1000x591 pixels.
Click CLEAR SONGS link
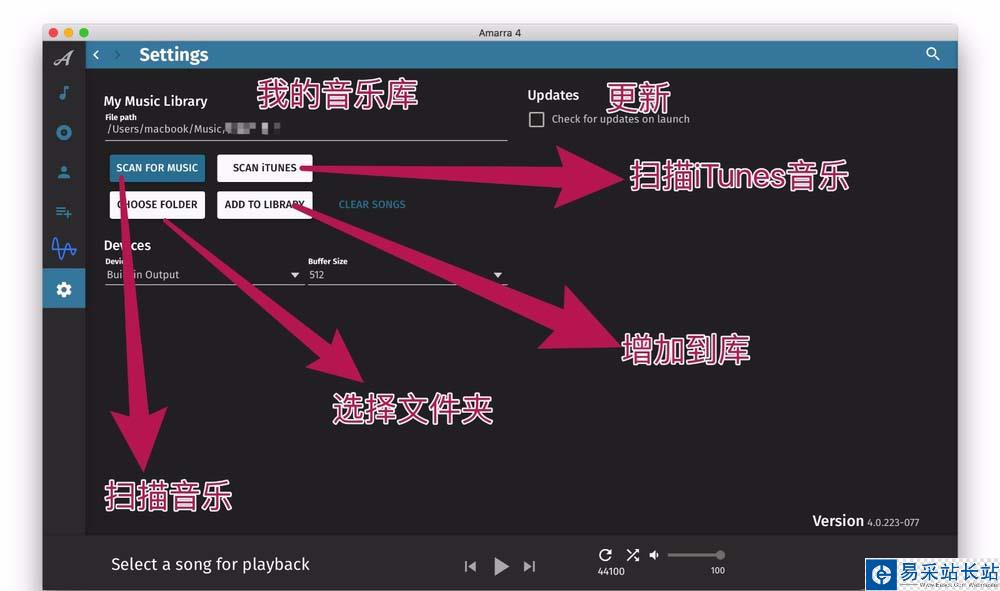[x=372, y=205]
